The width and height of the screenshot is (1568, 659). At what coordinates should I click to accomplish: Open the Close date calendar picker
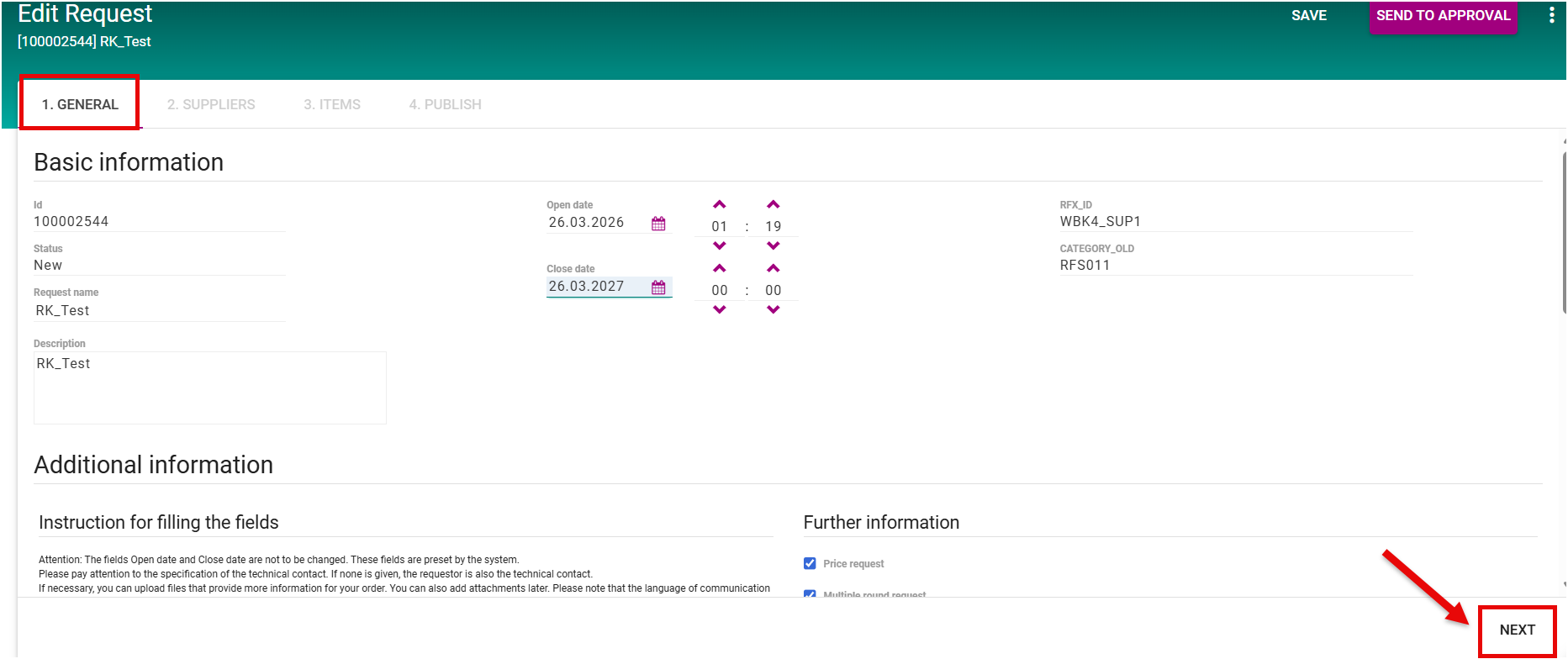658,287
